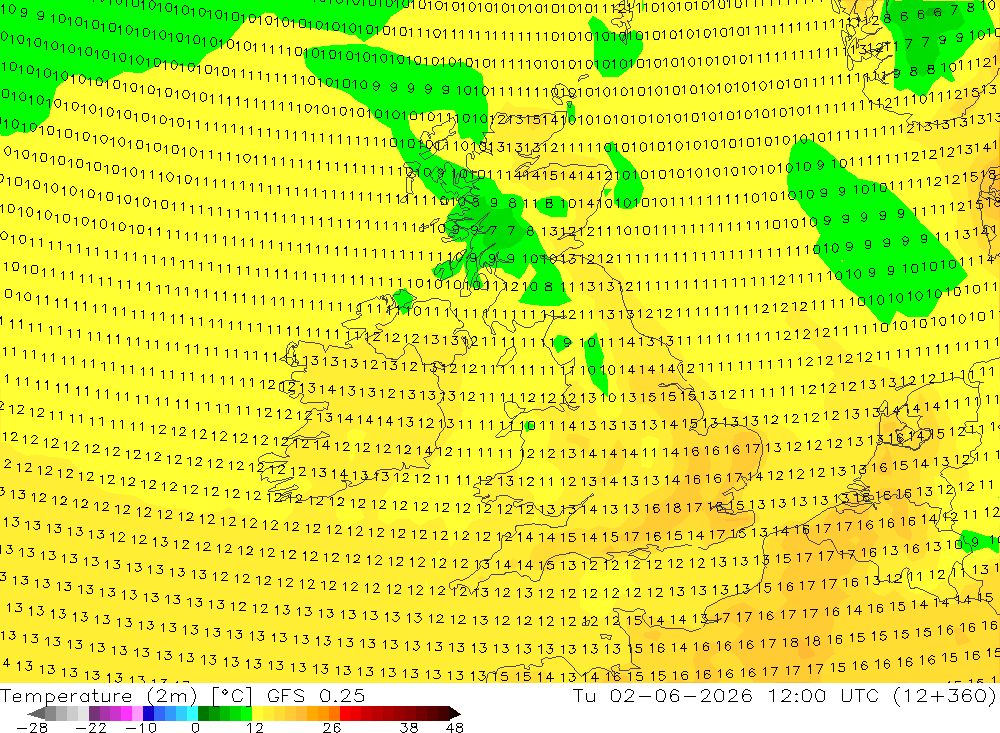
Task: Click the "48" legend label under the color scale
Action: [455, 727]
